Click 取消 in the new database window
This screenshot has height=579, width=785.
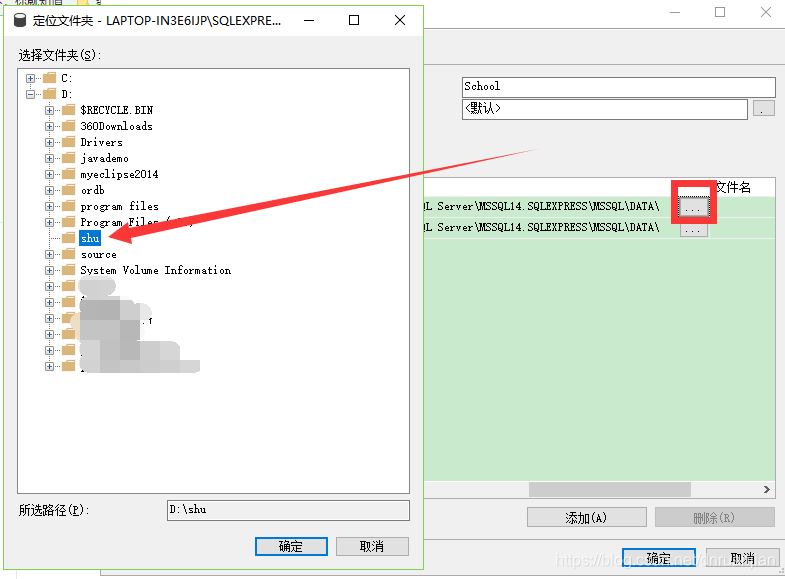coord(742,558)
